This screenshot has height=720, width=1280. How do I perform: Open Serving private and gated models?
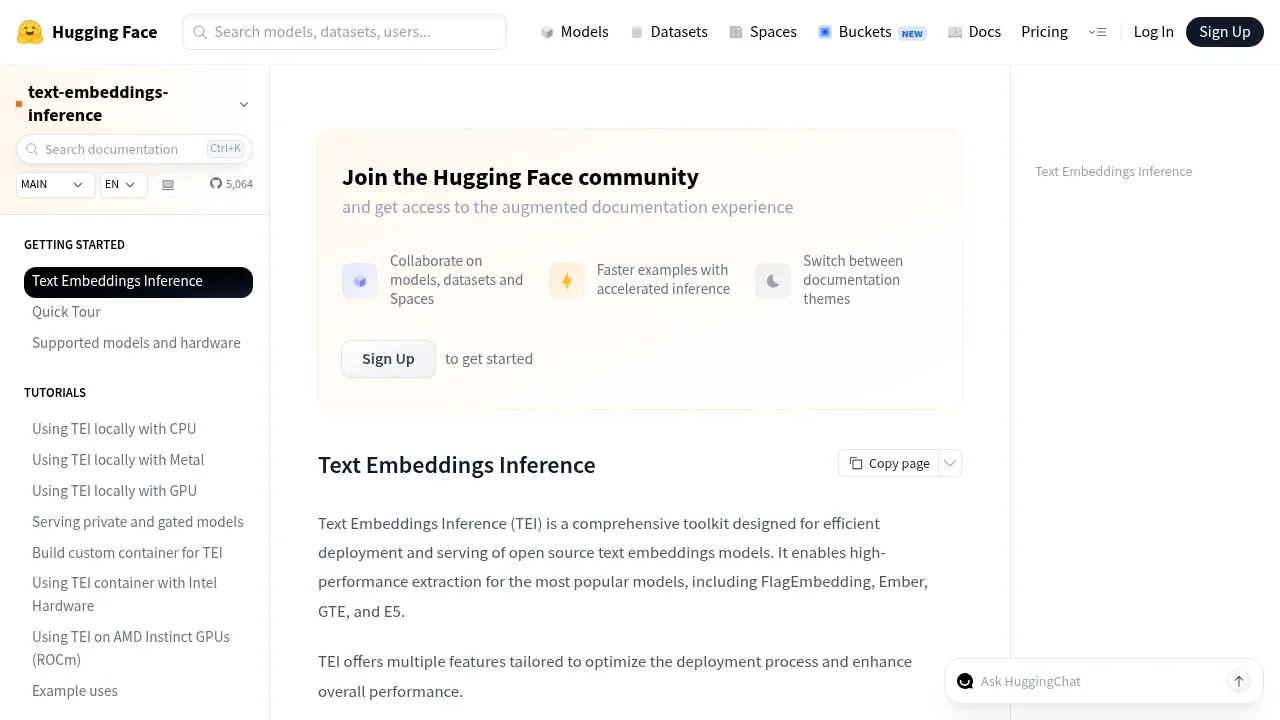[x=137, y=522]
